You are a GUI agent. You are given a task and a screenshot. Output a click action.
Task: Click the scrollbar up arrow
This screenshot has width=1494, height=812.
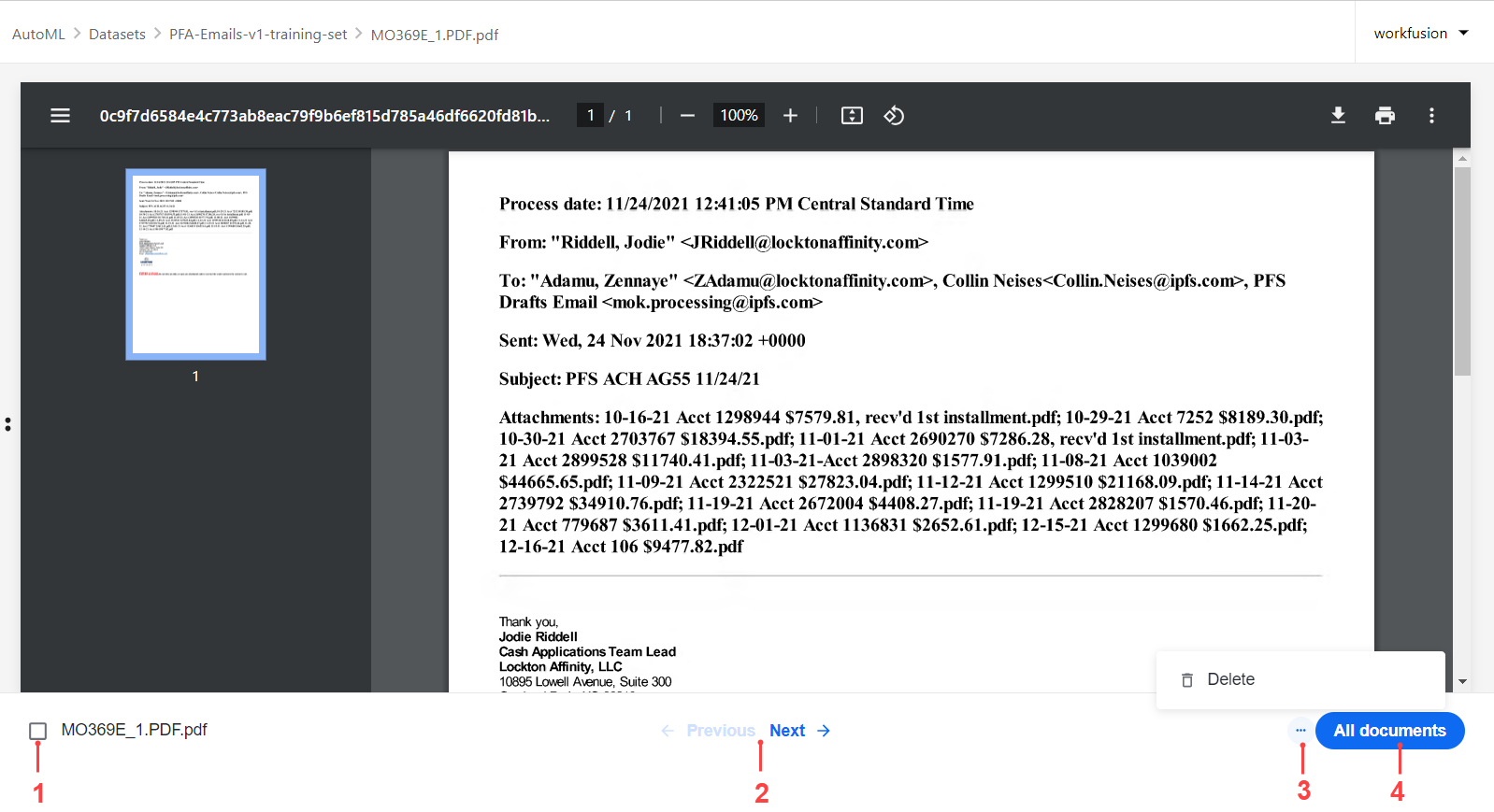click(x=1462, y=159)
